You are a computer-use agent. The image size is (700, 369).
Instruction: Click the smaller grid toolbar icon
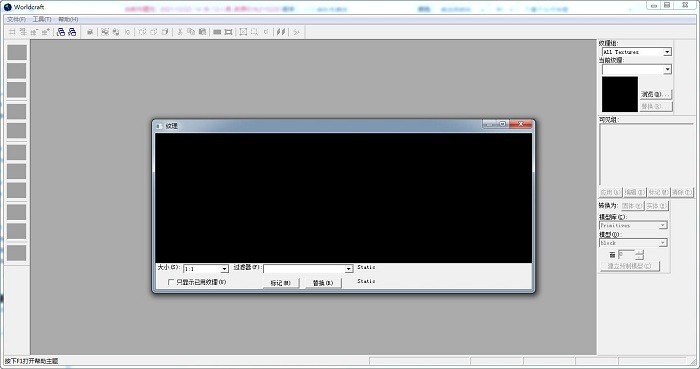(x=33, y=32)
